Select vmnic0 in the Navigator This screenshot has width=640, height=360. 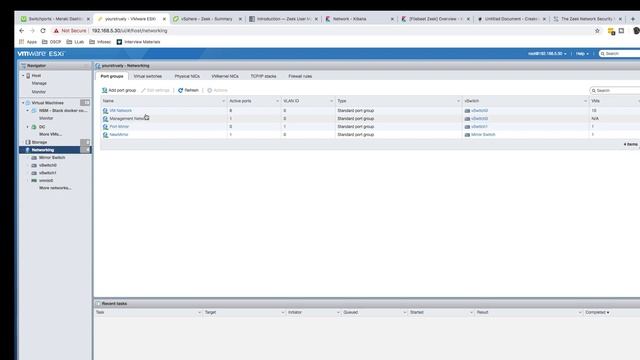click(46, 180)
